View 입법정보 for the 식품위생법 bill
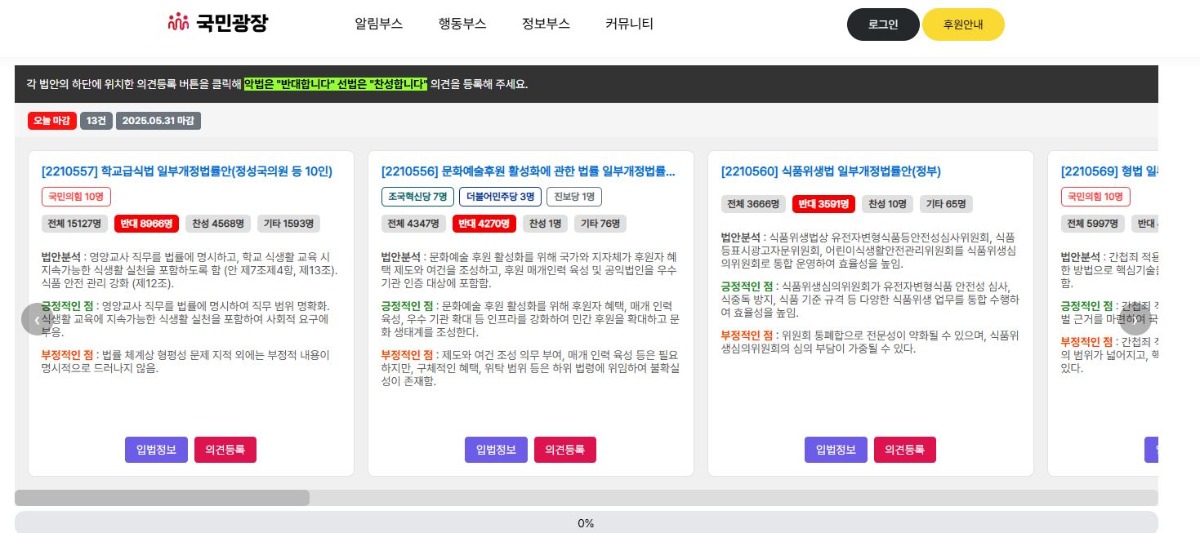 (836, 450)
